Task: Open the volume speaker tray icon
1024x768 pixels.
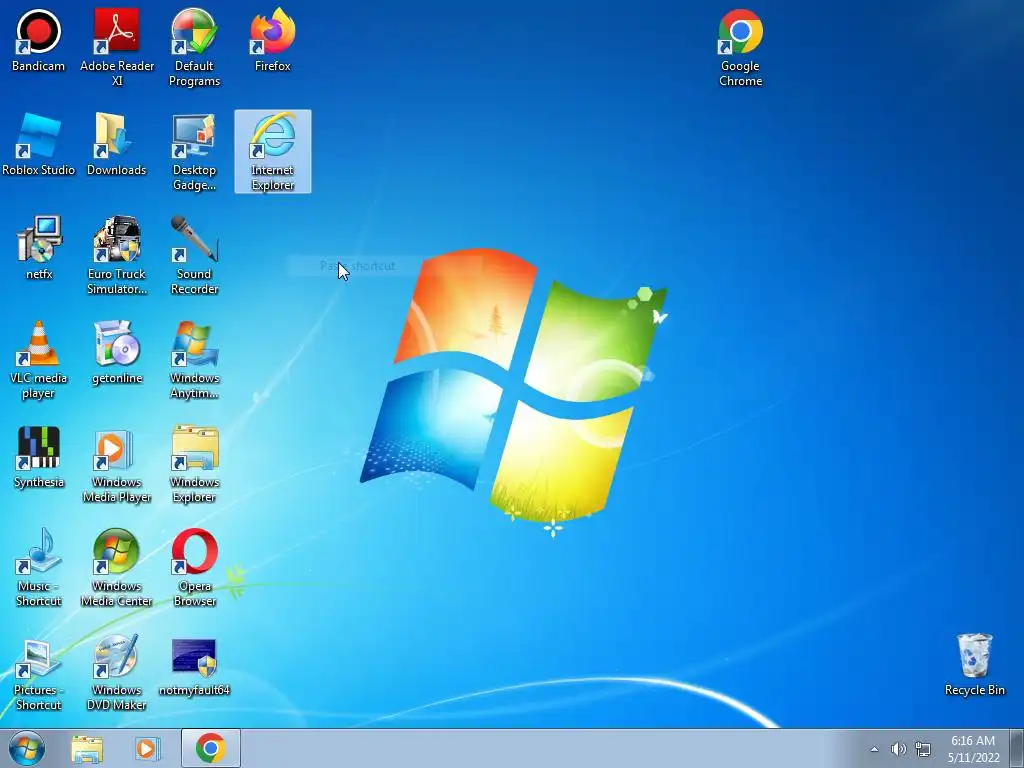Action: [899, 749]
